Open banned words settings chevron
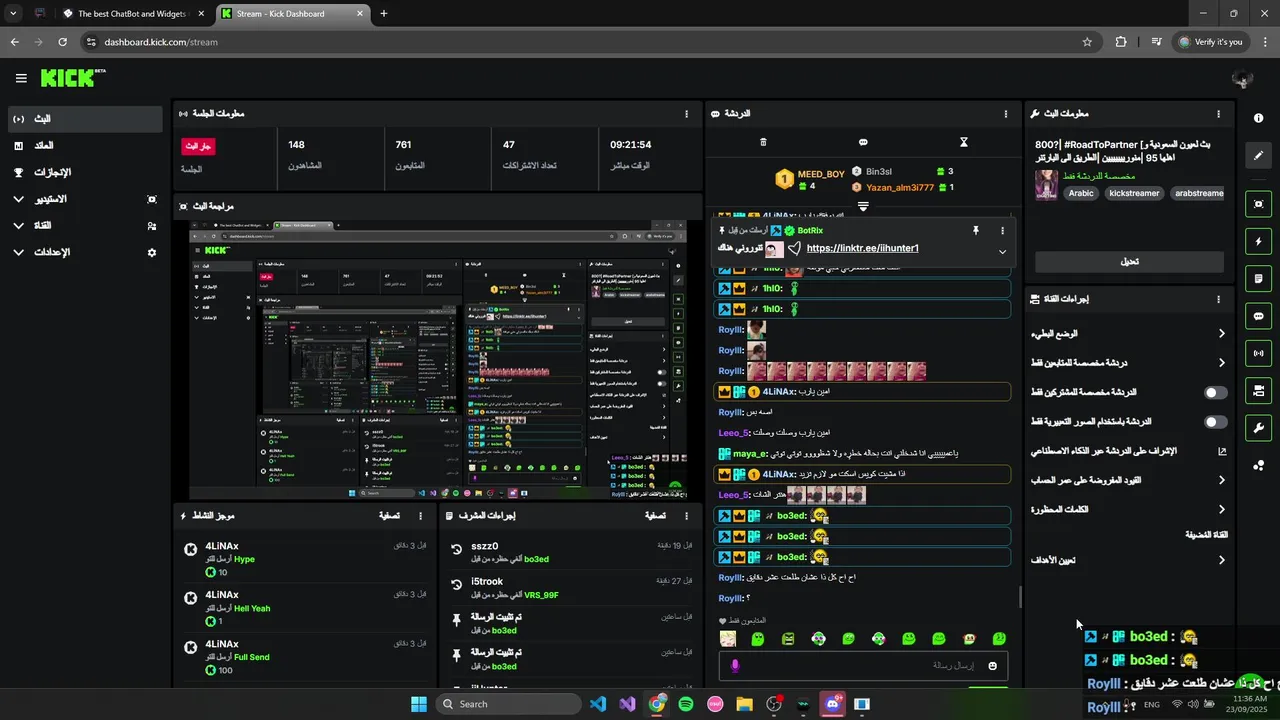Viewport: 1280px width, 720px height. [1221, 510]
